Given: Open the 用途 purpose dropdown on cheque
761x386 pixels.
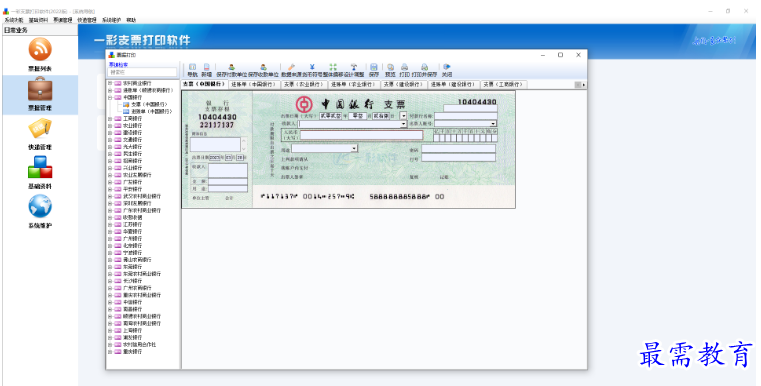Looking at the screenshot, I should point(354,148).
